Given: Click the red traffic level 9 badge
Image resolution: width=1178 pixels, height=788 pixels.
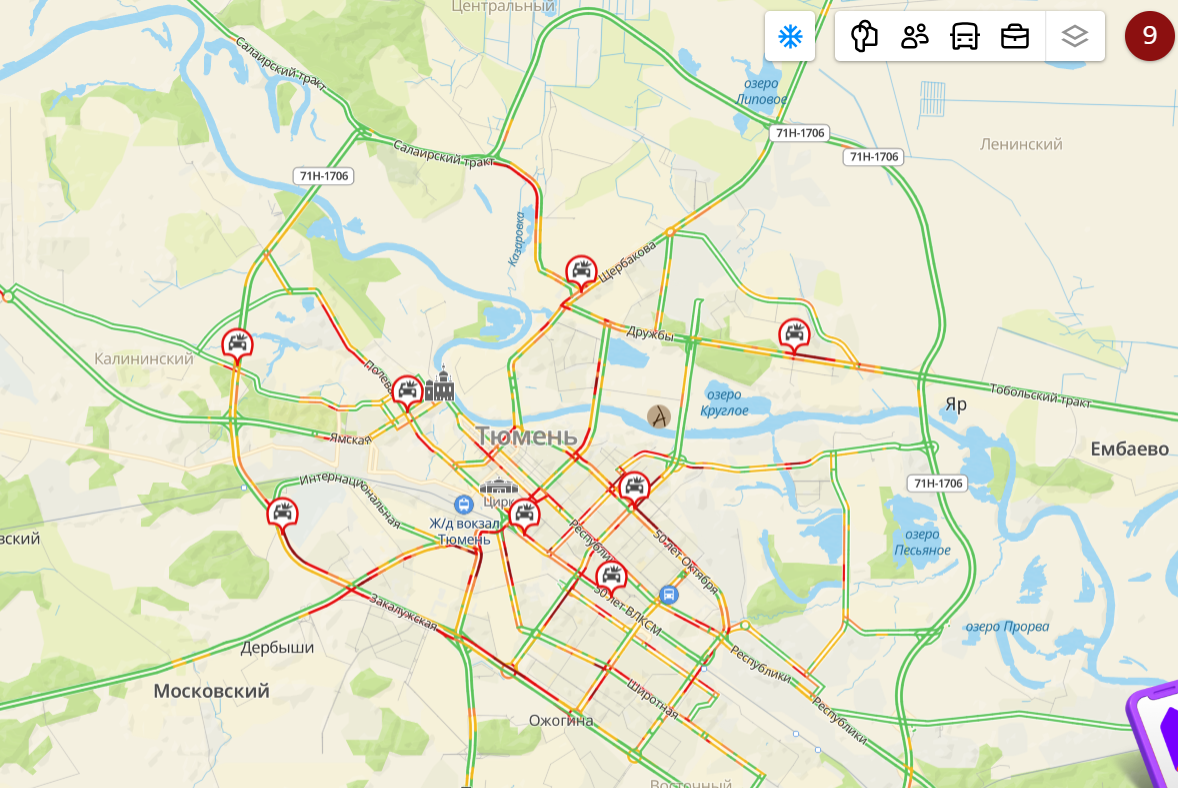Looking at the screenshot, I should [x=1149, y=35].
